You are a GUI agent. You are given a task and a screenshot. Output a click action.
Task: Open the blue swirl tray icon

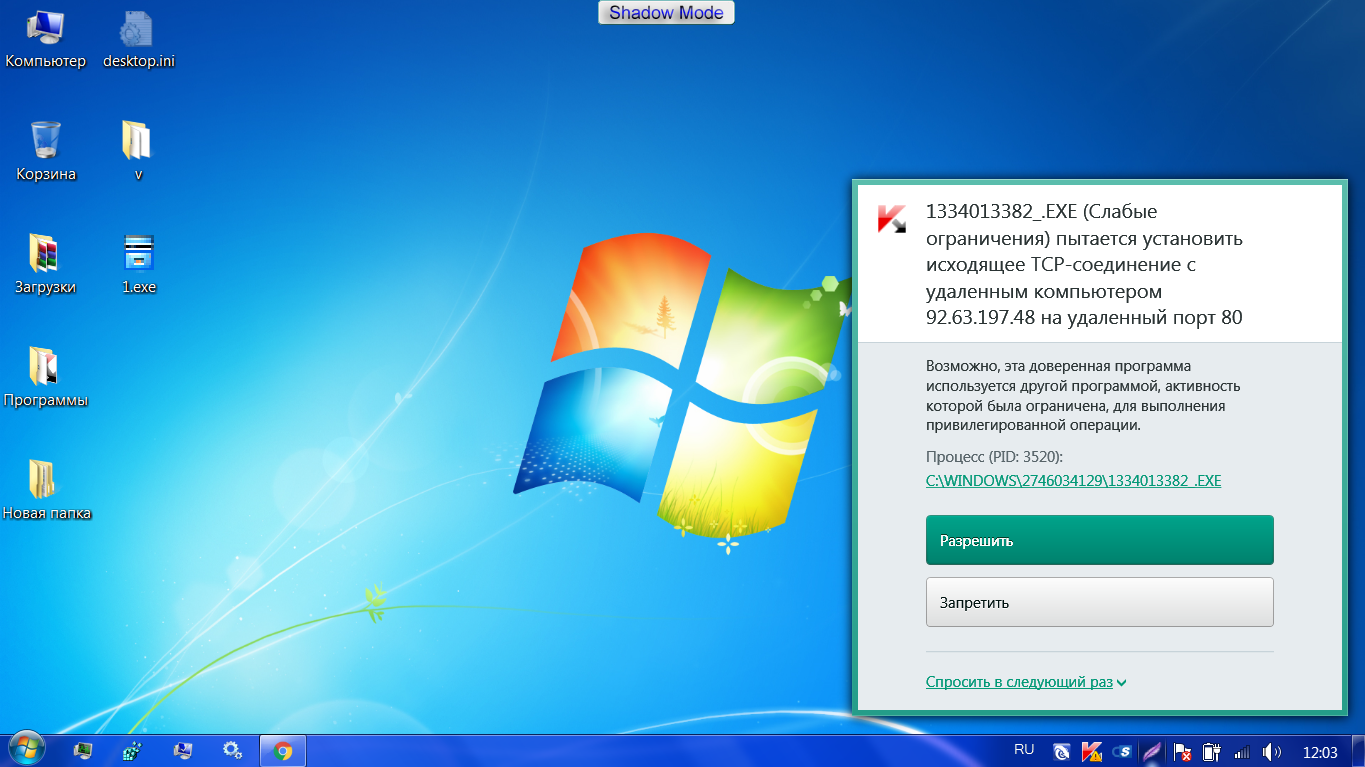click(1062, 751)
